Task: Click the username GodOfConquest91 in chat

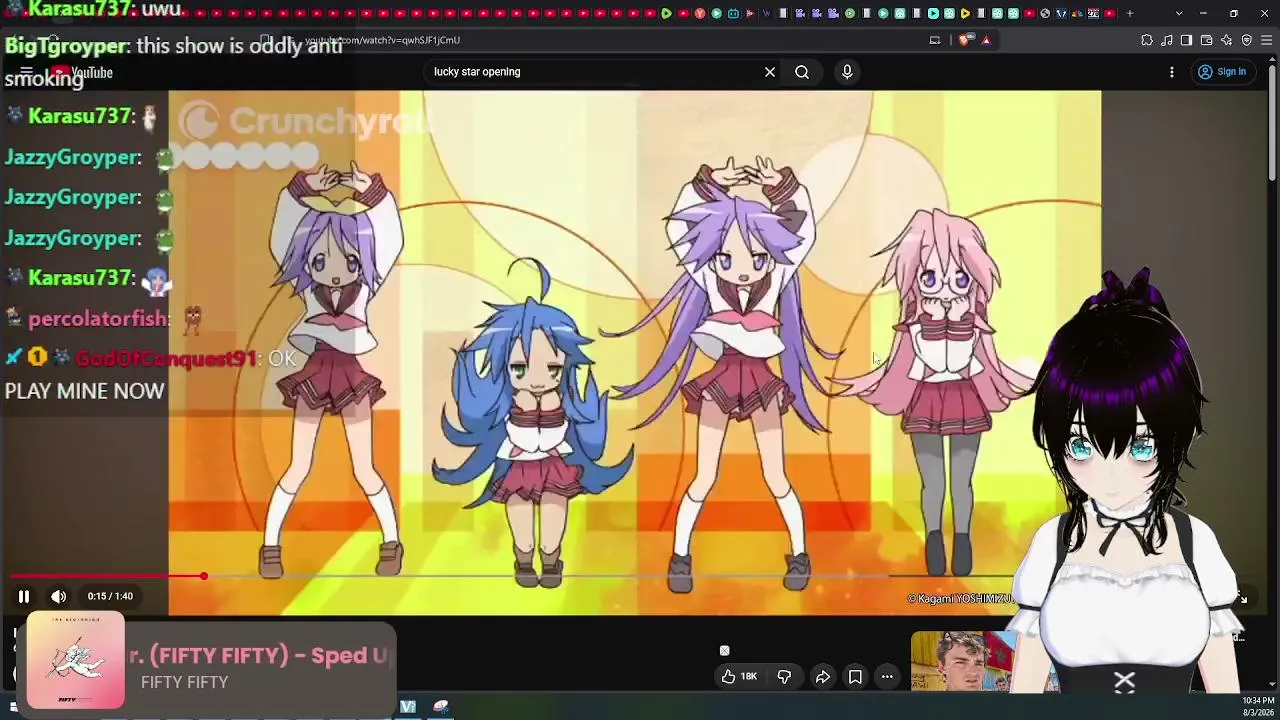Action: (165, 358)
